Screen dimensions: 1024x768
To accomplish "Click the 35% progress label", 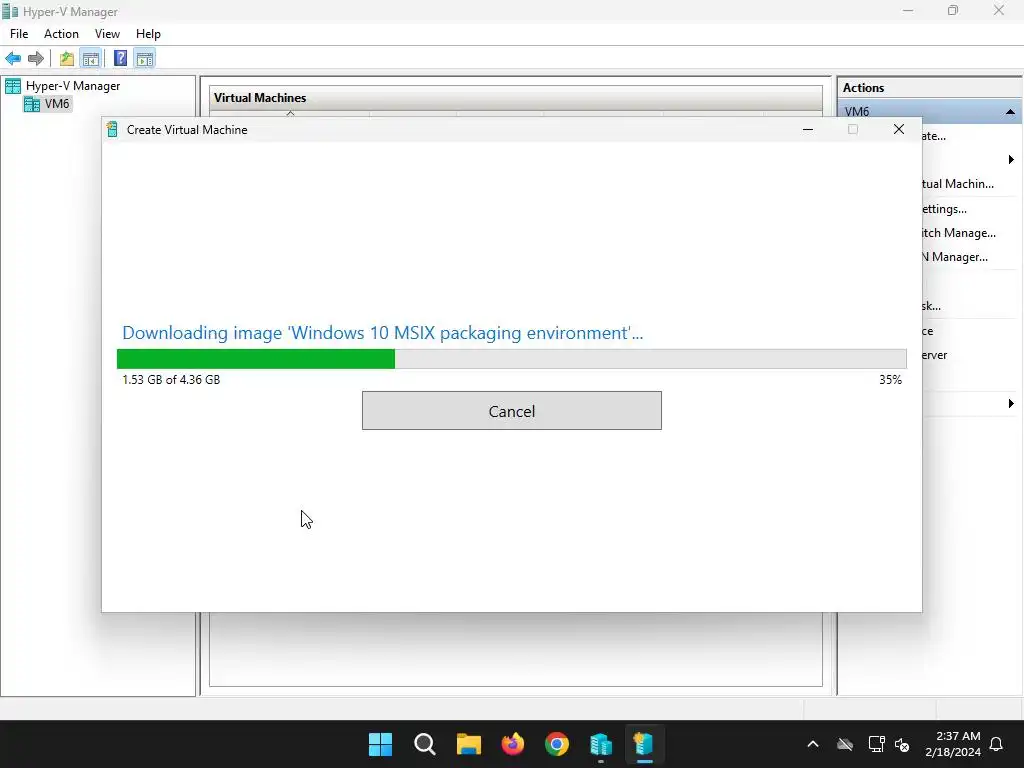I will tap(890, 379).
